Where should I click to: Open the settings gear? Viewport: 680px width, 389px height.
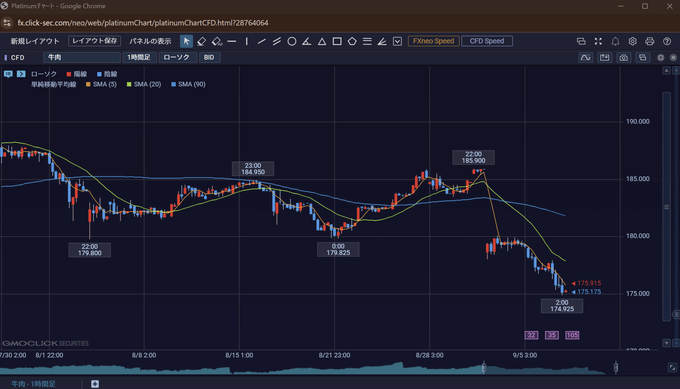[633, 41]
